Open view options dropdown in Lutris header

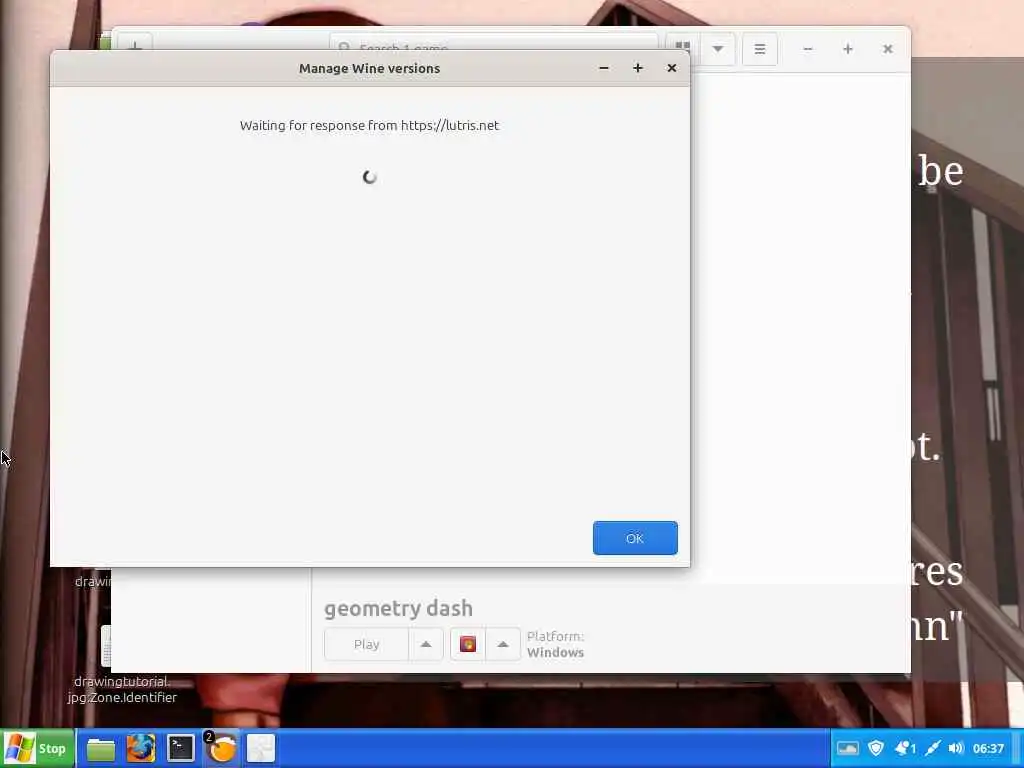(x=718, y=49)
